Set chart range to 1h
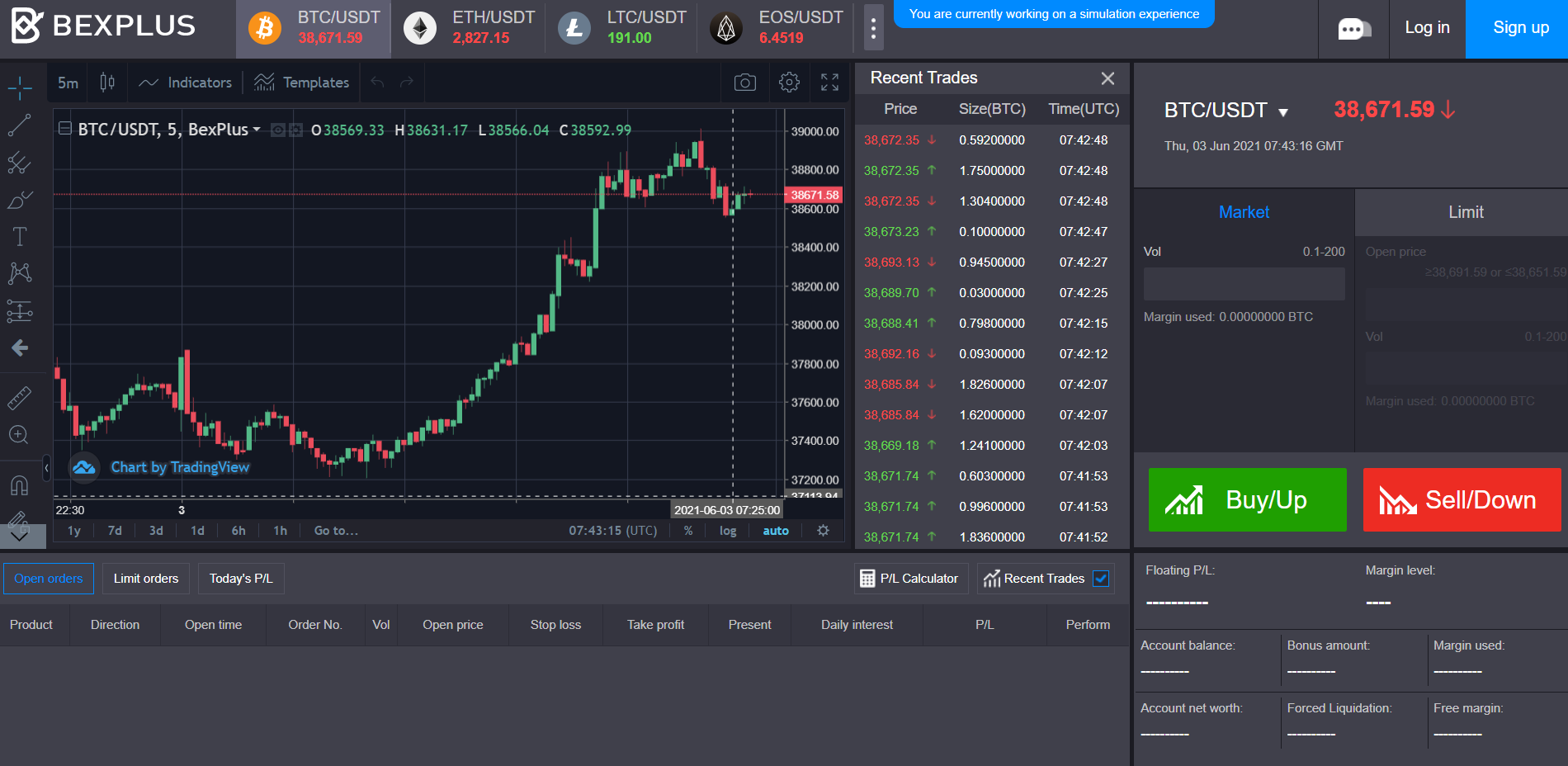 [x=281, y=531]
